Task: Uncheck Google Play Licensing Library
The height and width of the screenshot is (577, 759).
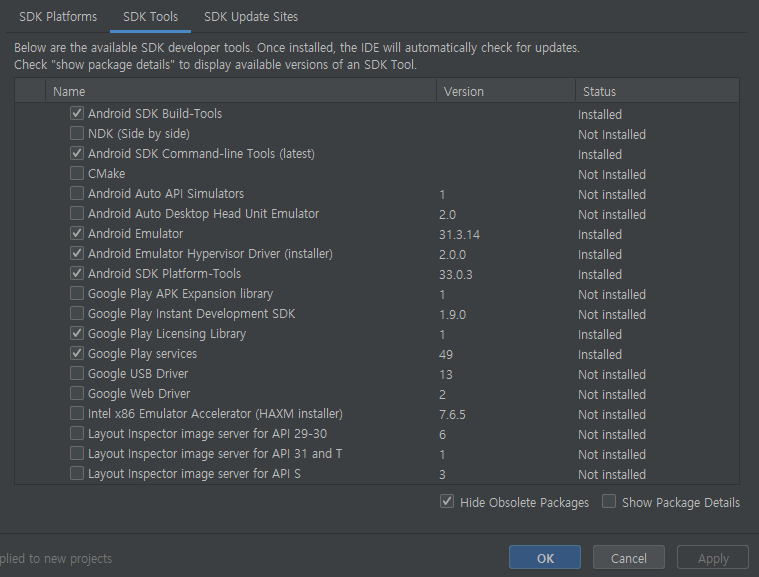Action: [x=76, y=334]
